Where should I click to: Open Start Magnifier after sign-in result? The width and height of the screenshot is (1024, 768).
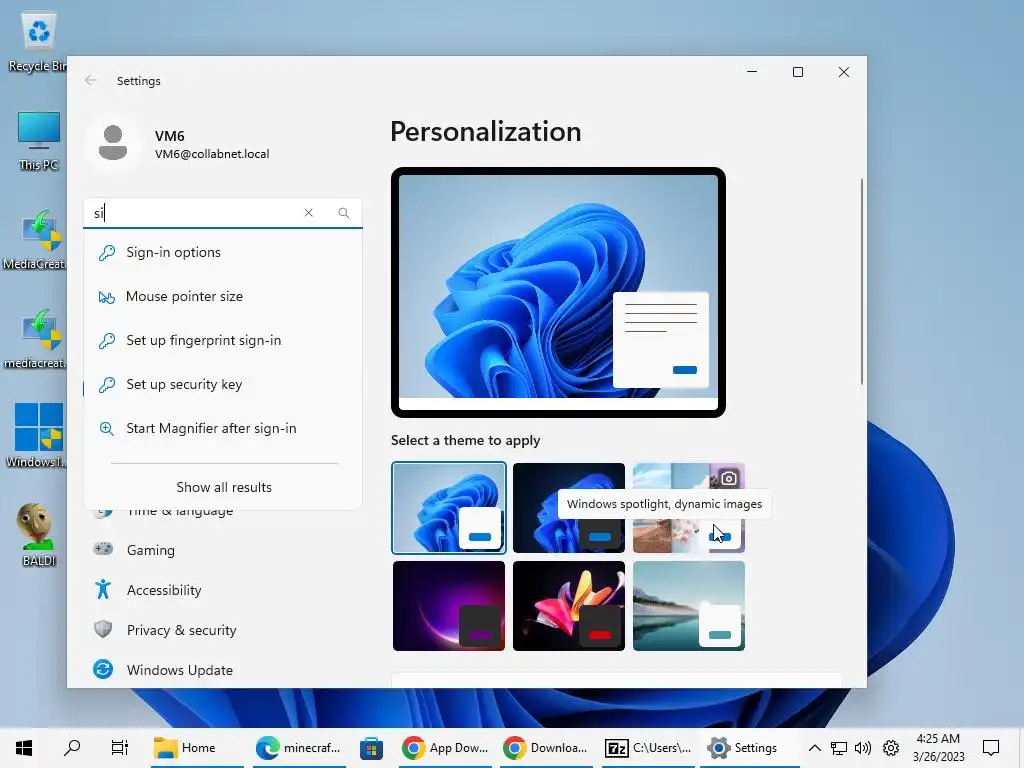223,428
